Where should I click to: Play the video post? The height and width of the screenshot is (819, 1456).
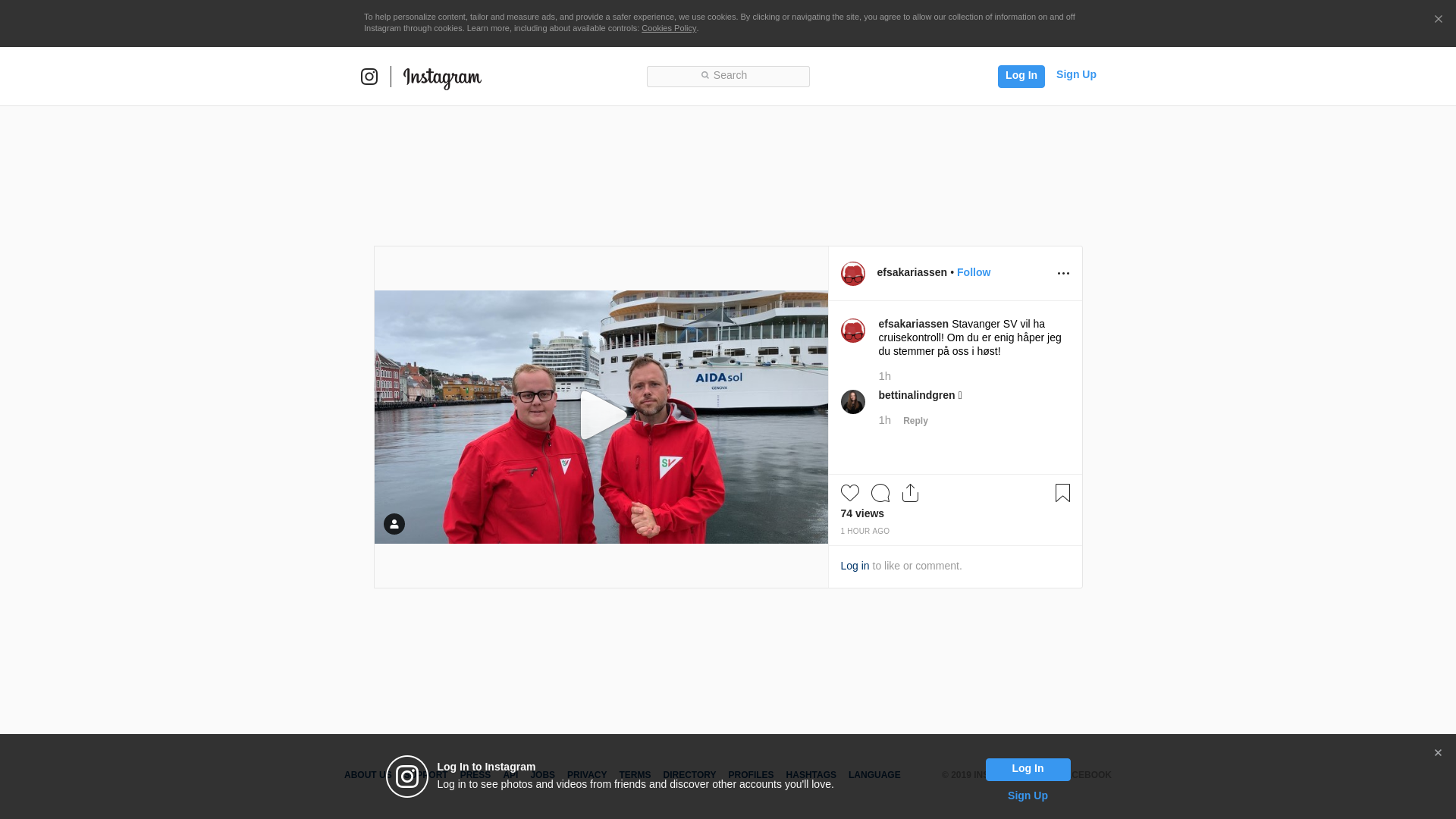603,416
